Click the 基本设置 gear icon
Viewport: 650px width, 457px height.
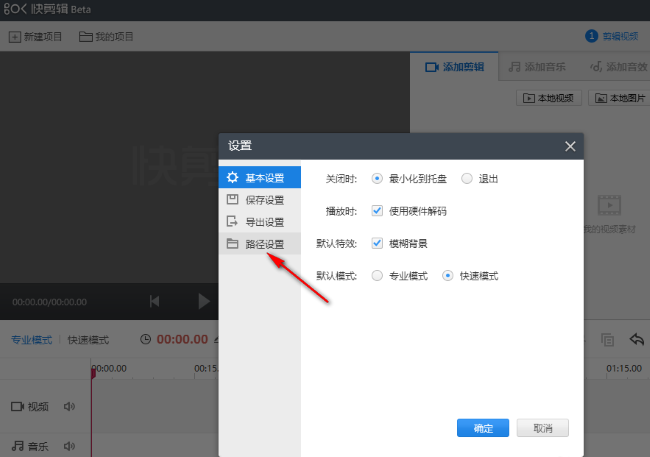(232, 178)
